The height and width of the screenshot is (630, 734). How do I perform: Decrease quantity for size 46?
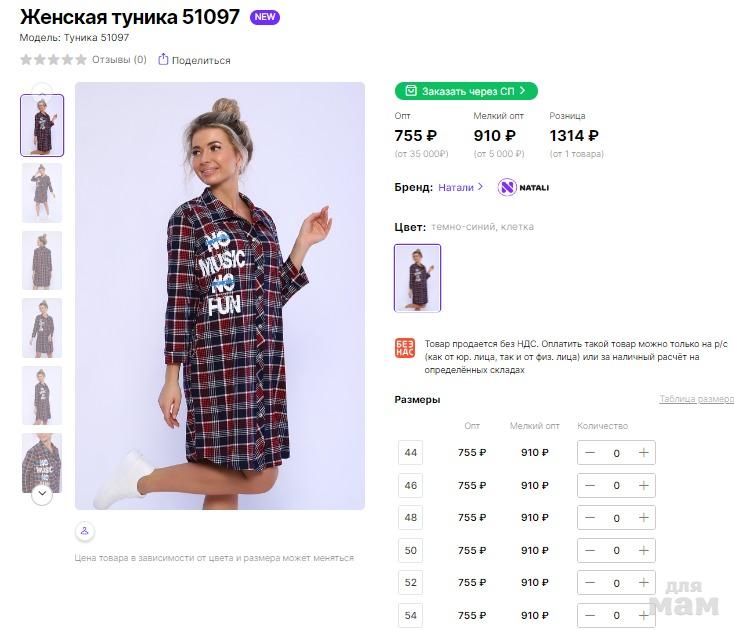click(590, 485)
